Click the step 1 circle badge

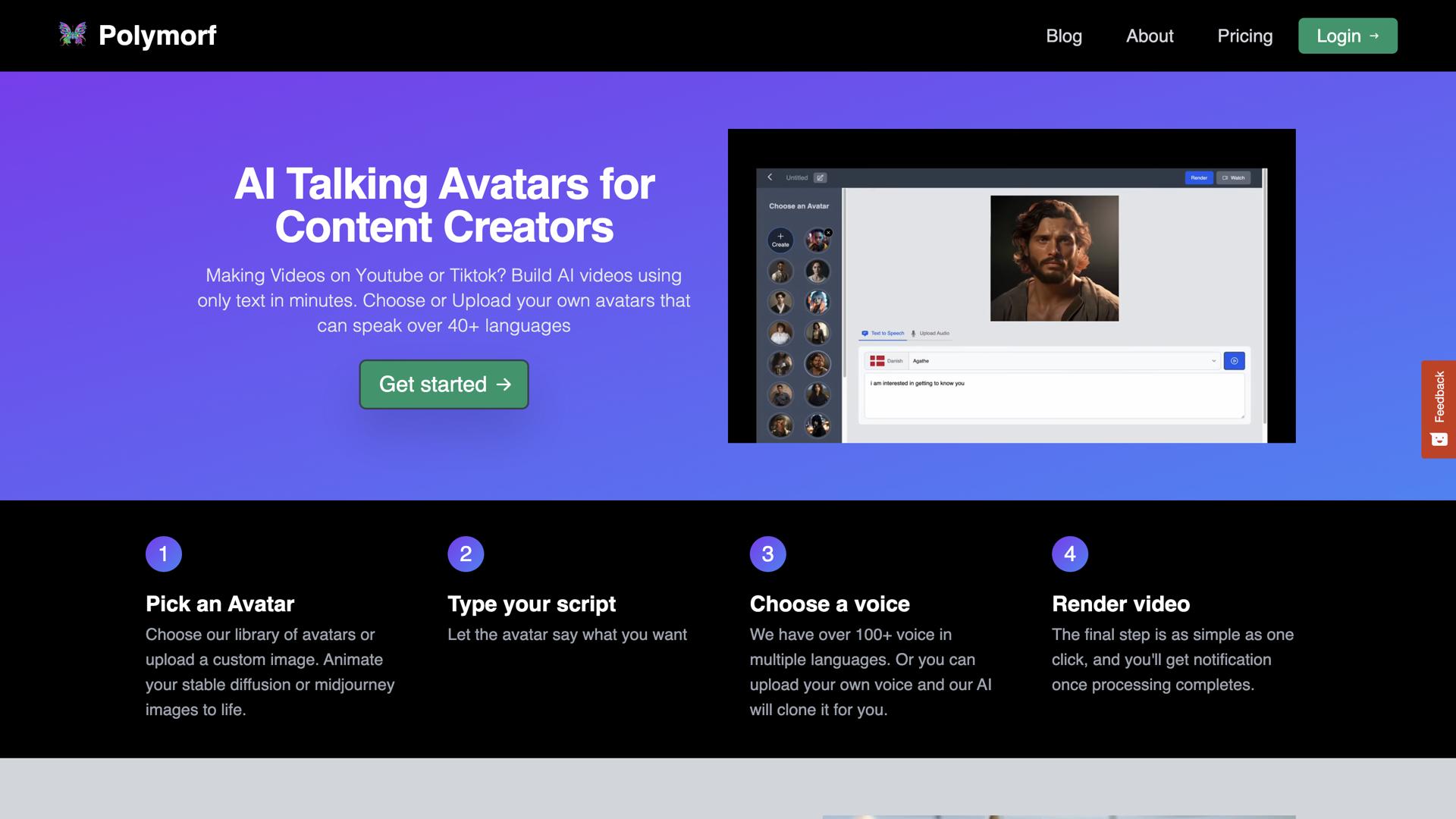[163, 554]
